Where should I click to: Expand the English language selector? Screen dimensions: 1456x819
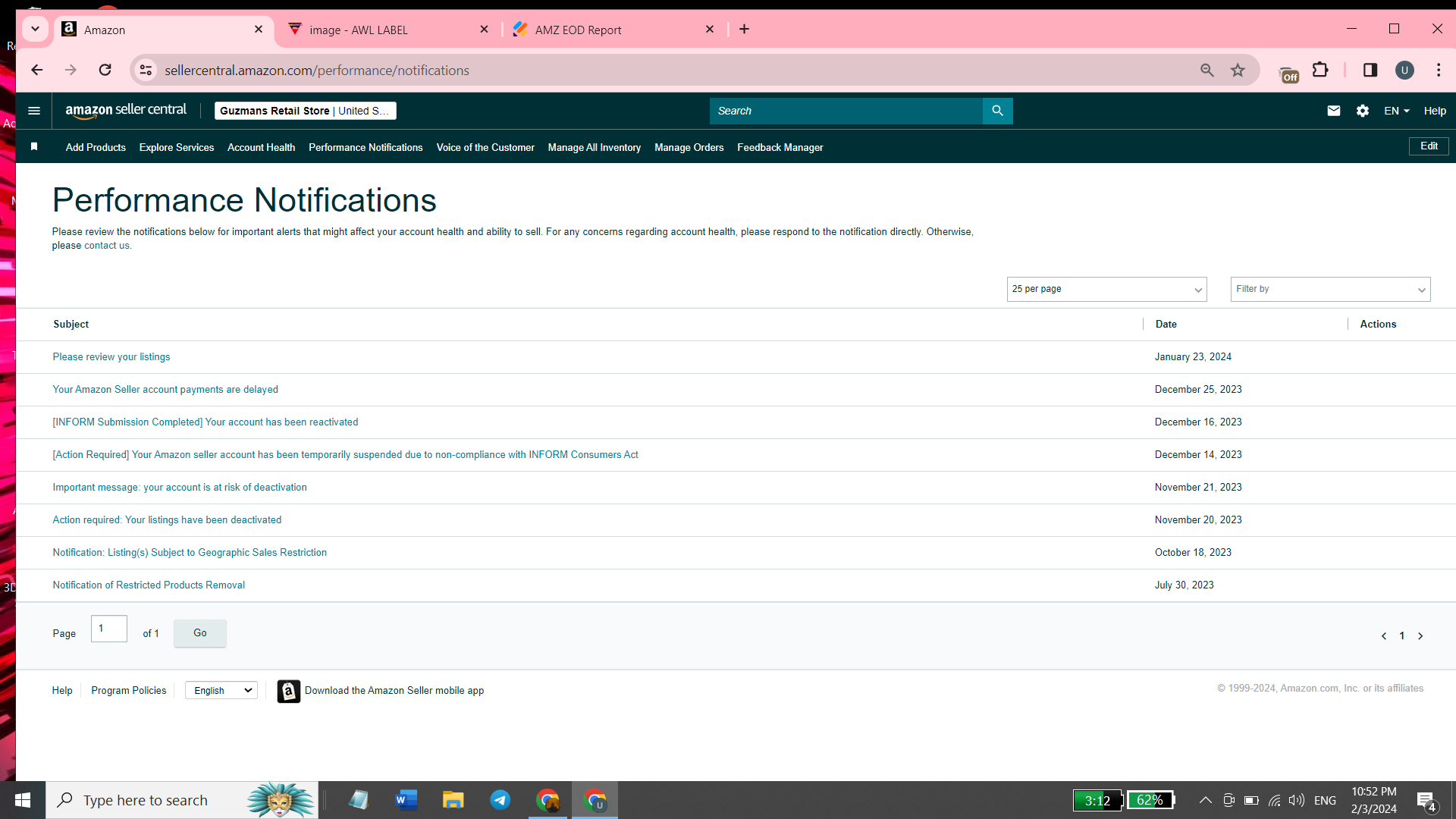[x=221, y=690]
